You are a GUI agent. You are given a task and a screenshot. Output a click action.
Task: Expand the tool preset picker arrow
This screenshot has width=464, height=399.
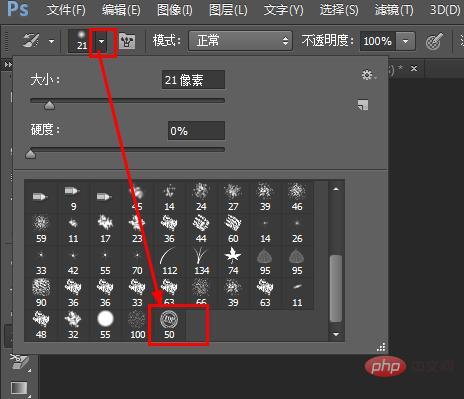pyautogui.click(x=51, y=42)
